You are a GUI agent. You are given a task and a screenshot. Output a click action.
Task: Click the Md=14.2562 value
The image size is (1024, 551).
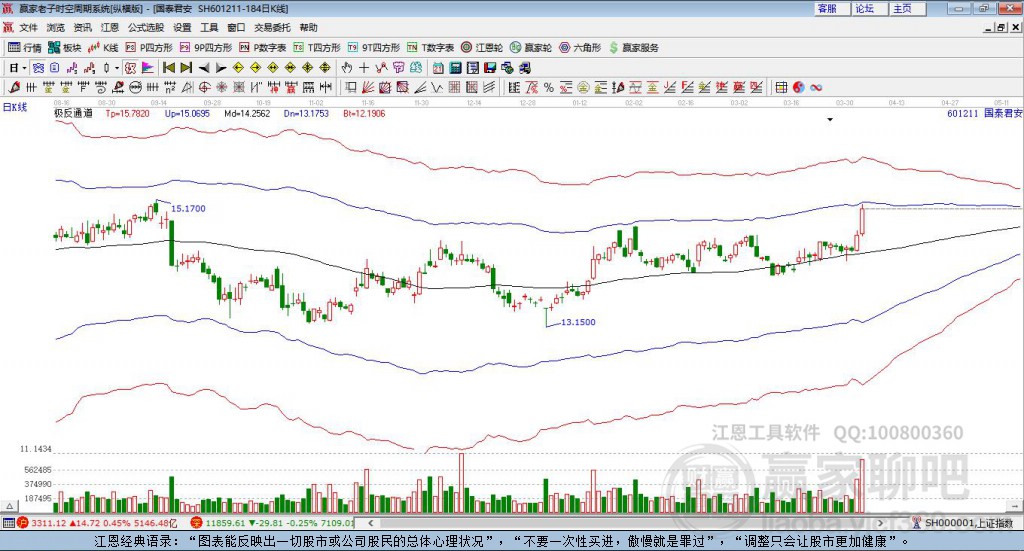247,113
